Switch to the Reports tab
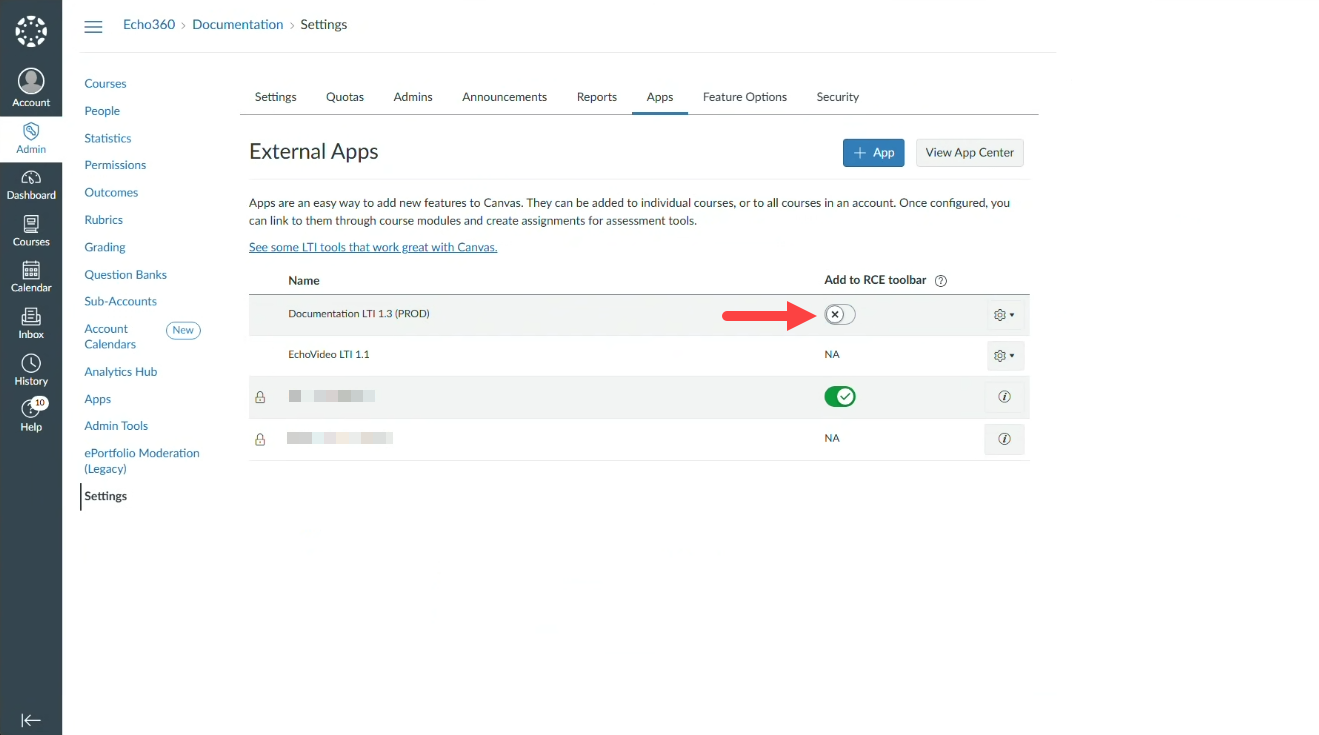 coord(597,97)
